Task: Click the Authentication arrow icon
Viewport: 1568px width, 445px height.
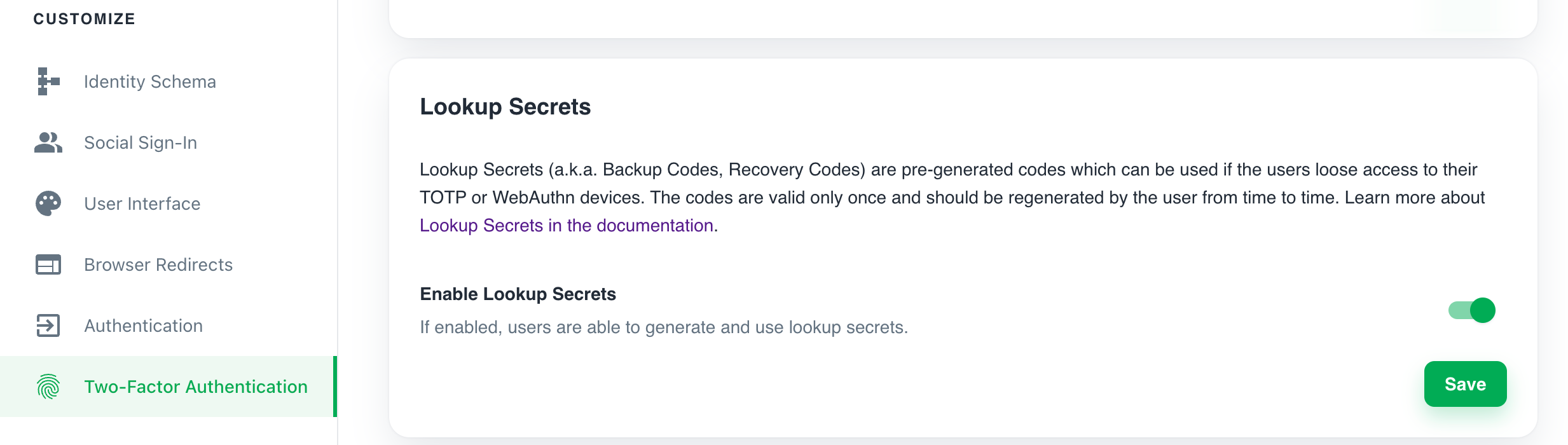Action: pos(47,325)
